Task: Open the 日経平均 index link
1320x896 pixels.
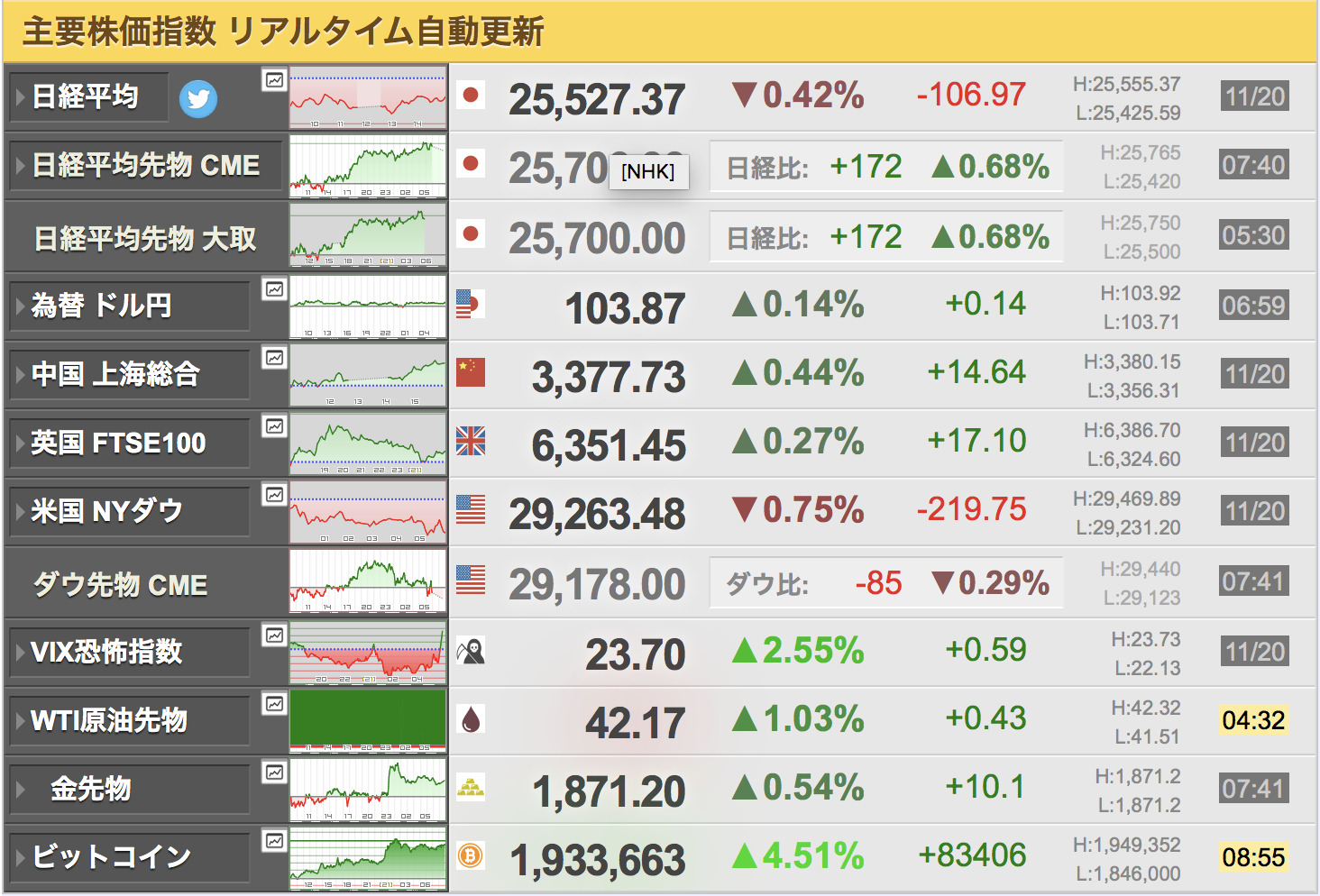Action: click(85, 96)
